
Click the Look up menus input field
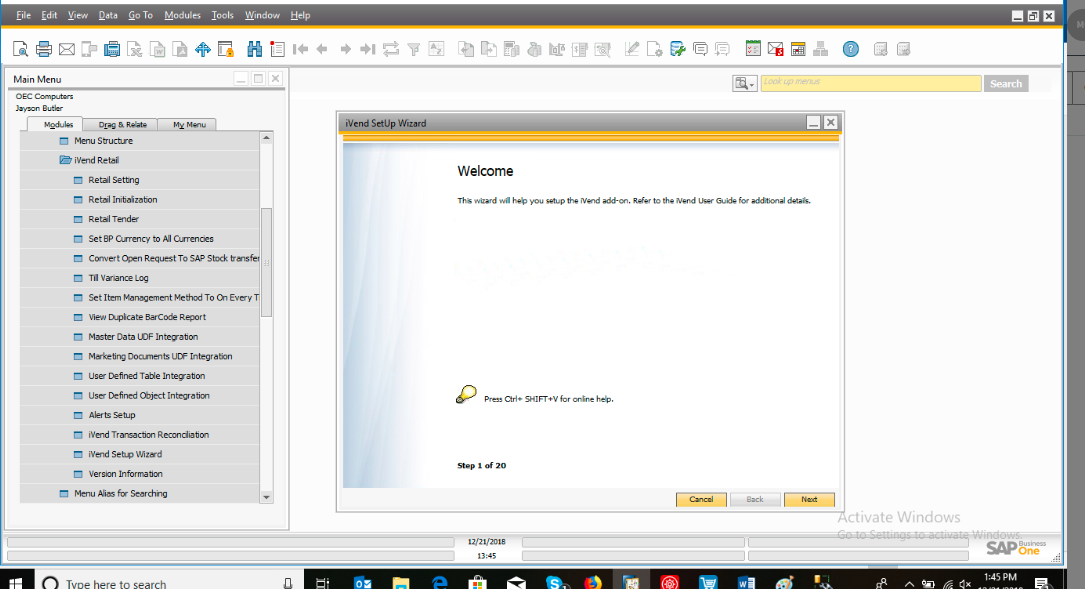pyautogui.click(x=871, y=84)
